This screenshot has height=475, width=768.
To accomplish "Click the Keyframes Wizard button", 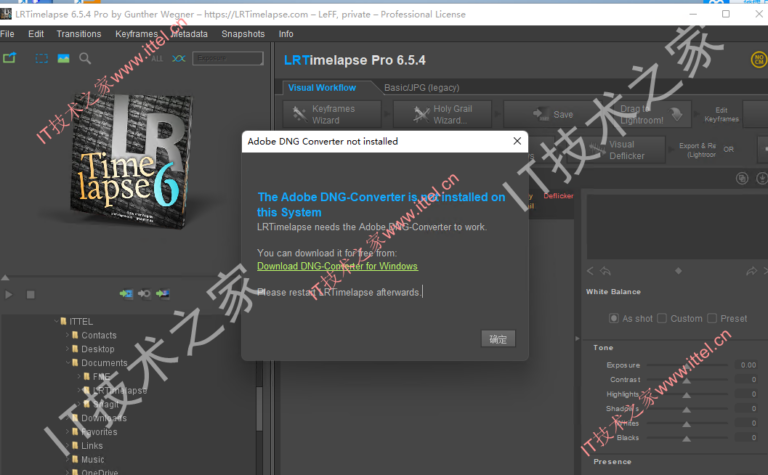I will pyautogui.click(x=333, y=114).
